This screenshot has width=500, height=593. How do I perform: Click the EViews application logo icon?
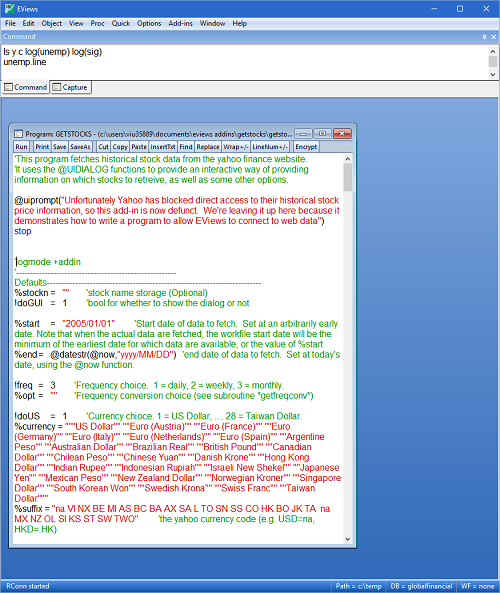click(x=9, y=9)
